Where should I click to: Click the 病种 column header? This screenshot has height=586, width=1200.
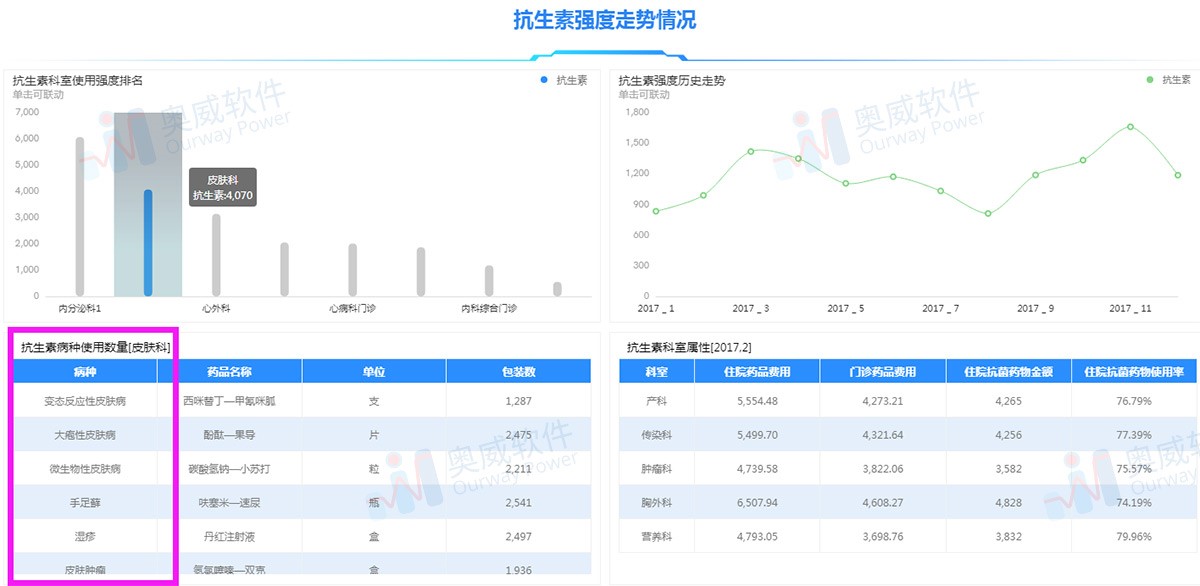87,372
